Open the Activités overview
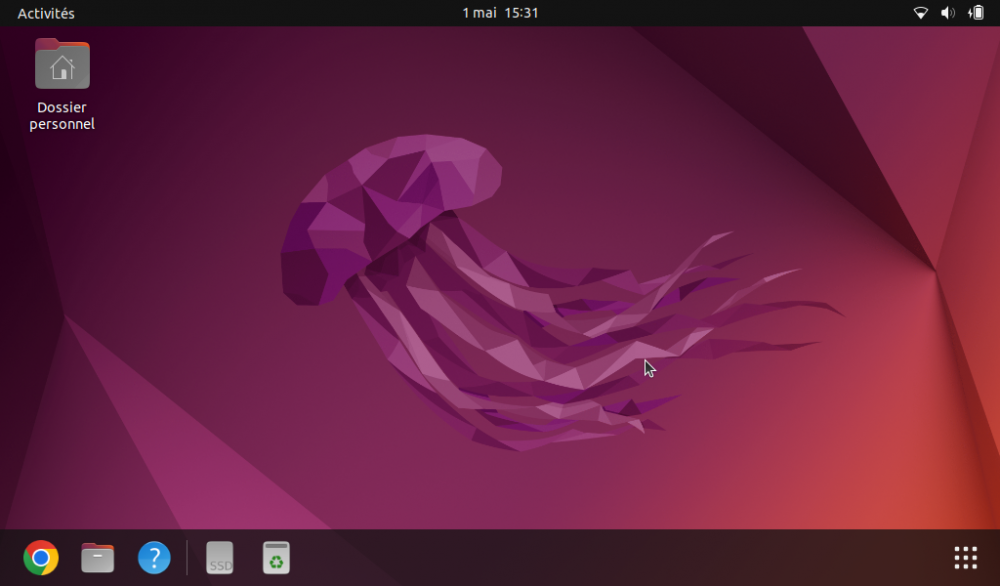This screenshot has width=1000, height=586. (x=46, y=13)
